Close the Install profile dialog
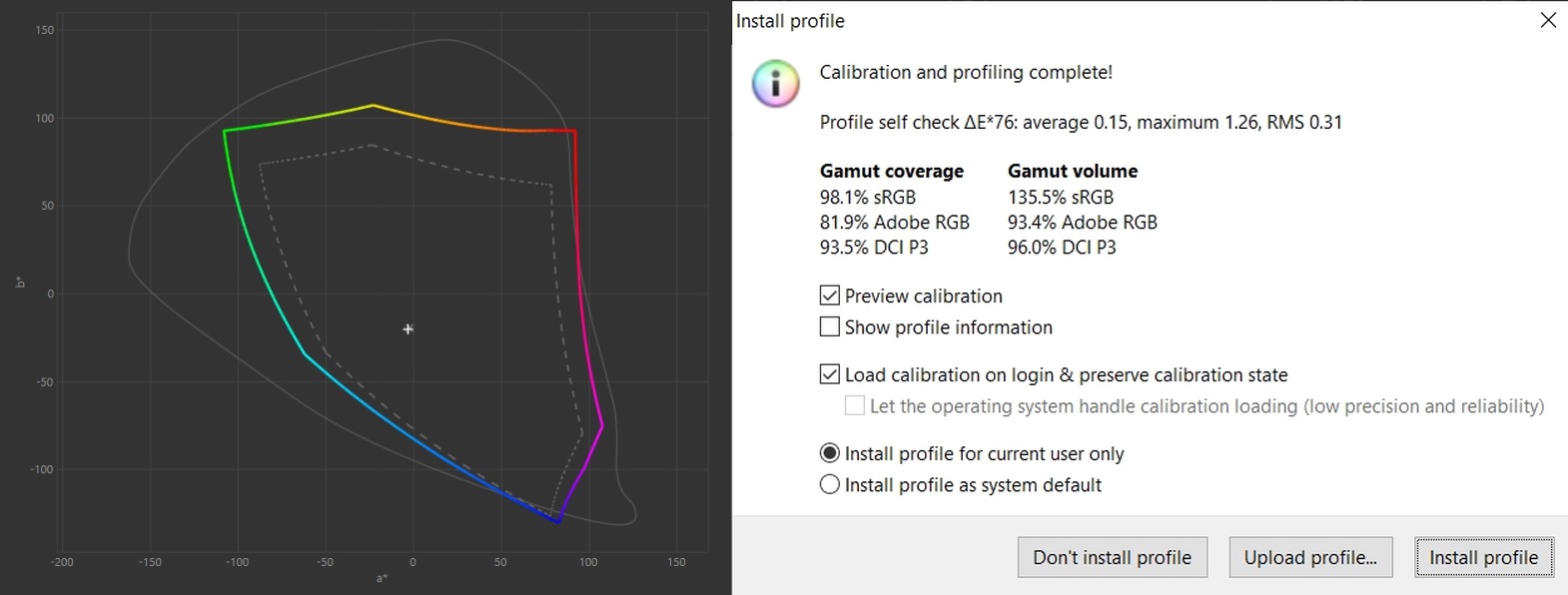The image size is (1568, 595). click(x=1548, y=20)
